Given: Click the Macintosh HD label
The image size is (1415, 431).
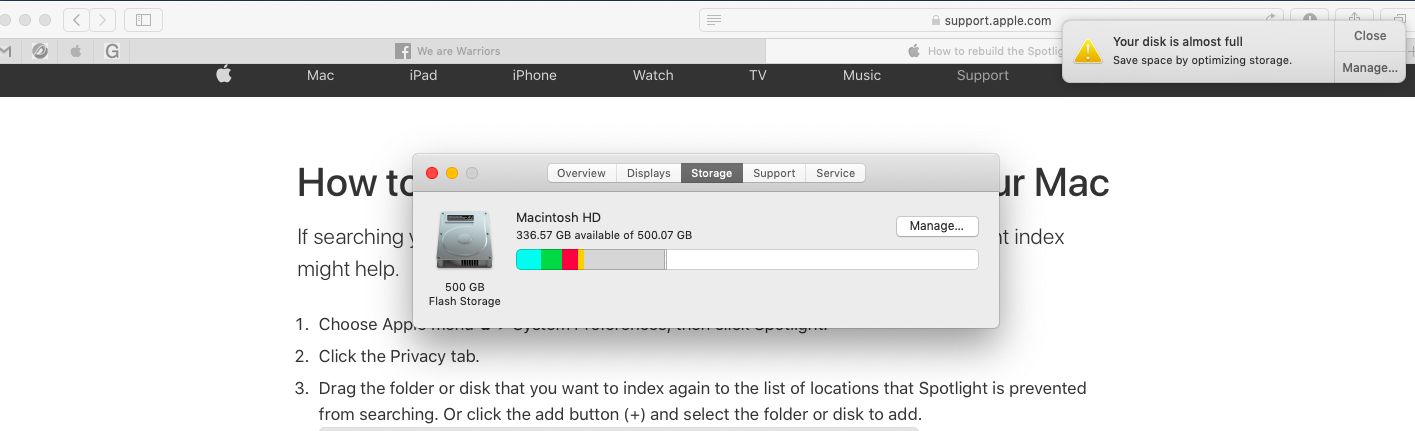Looking at the screenshot, I should point(558,217).
